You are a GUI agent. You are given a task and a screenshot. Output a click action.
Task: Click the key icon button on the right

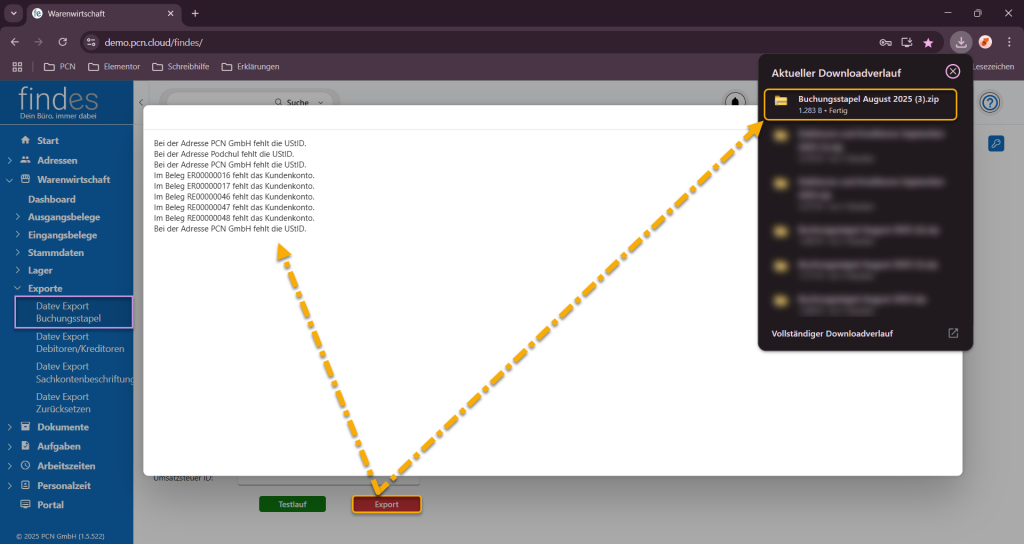[x=996, y=144]
